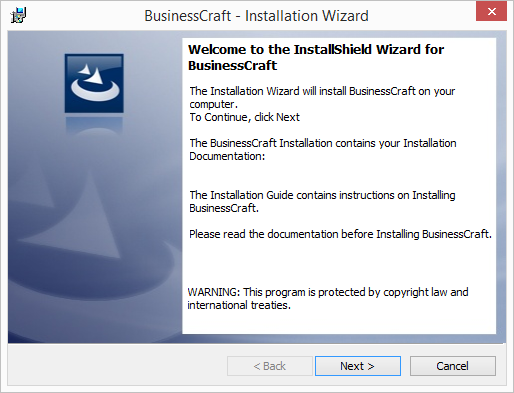
Task: Click the 'Installation Documentation:' paragraph
Action: tap(323, 149)
